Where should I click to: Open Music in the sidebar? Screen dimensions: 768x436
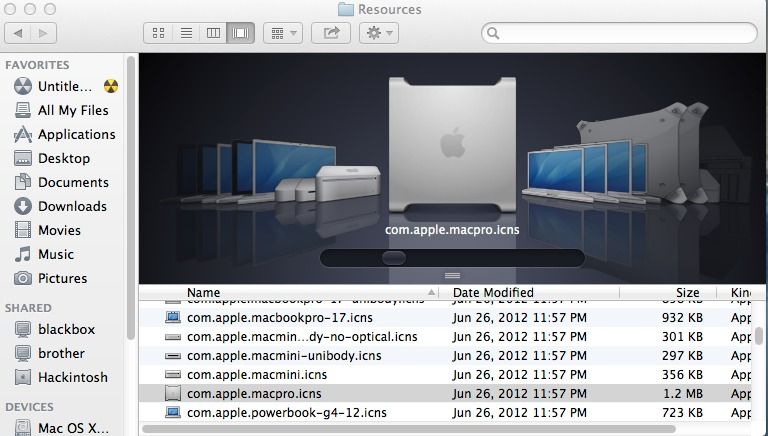pos(44,254)
